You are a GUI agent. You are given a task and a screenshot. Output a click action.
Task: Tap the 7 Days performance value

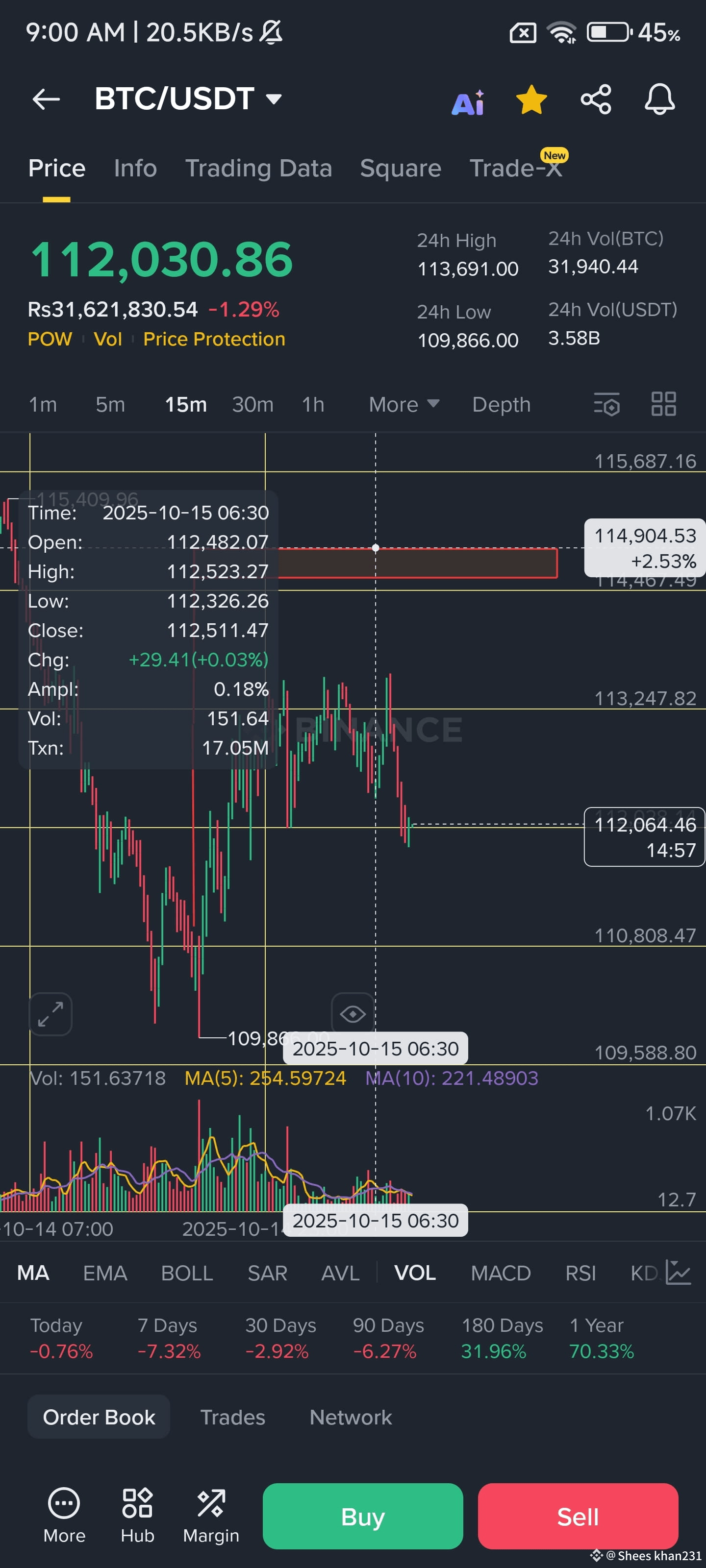169,1351
